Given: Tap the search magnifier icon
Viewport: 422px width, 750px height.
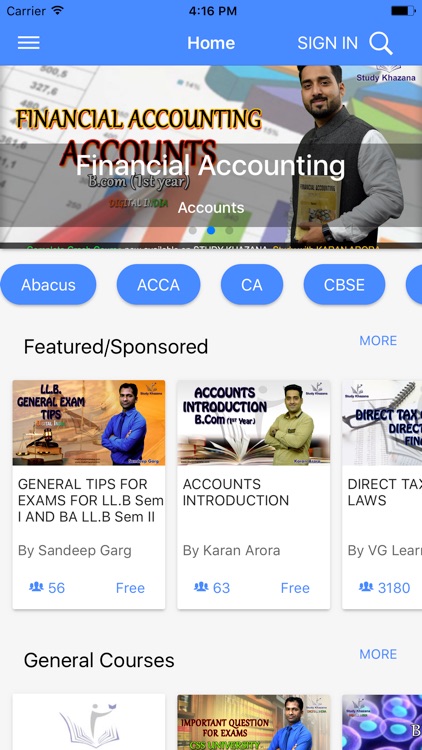Looking at the screenshot, I should [x=381, y=44].
